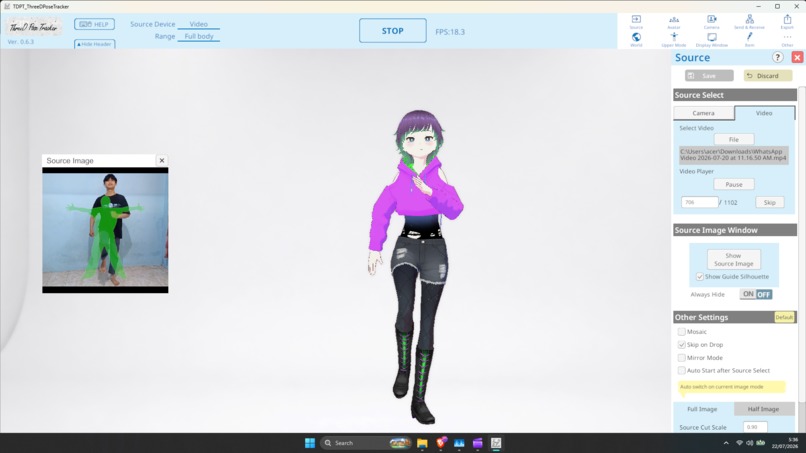Open the Source panel icon
The image size is (806, 453).
tap(636, 21)
